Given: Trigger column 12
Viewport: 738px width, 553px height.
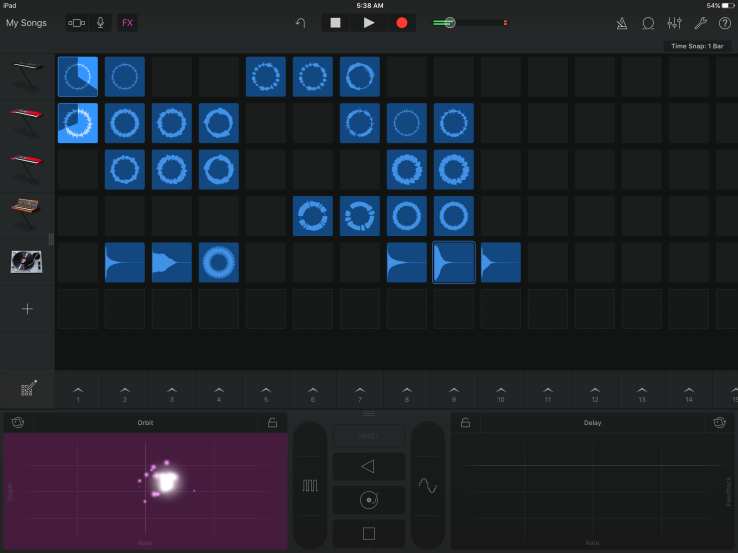Looking at the screenshot, I should 595,394.
